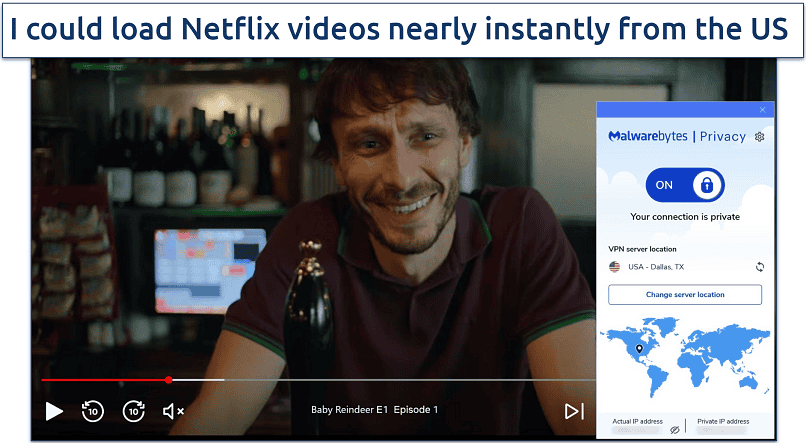Rewind the video 10 seconds
806x443 pixels.
click(x=93, y=411)
